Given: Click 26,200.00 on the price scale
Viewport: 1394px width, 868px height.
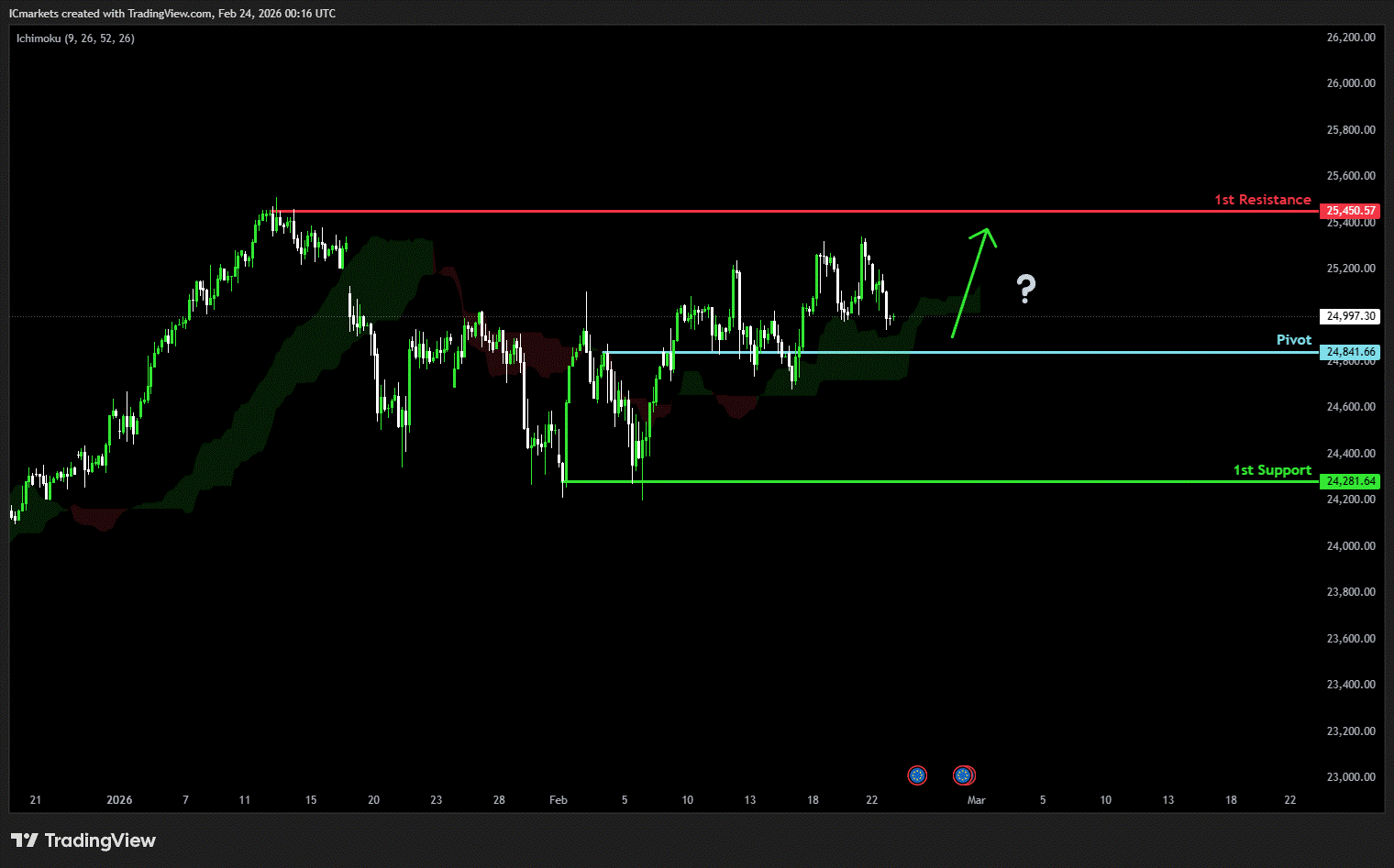Looking at the screenshot, I should point(1350,38).
